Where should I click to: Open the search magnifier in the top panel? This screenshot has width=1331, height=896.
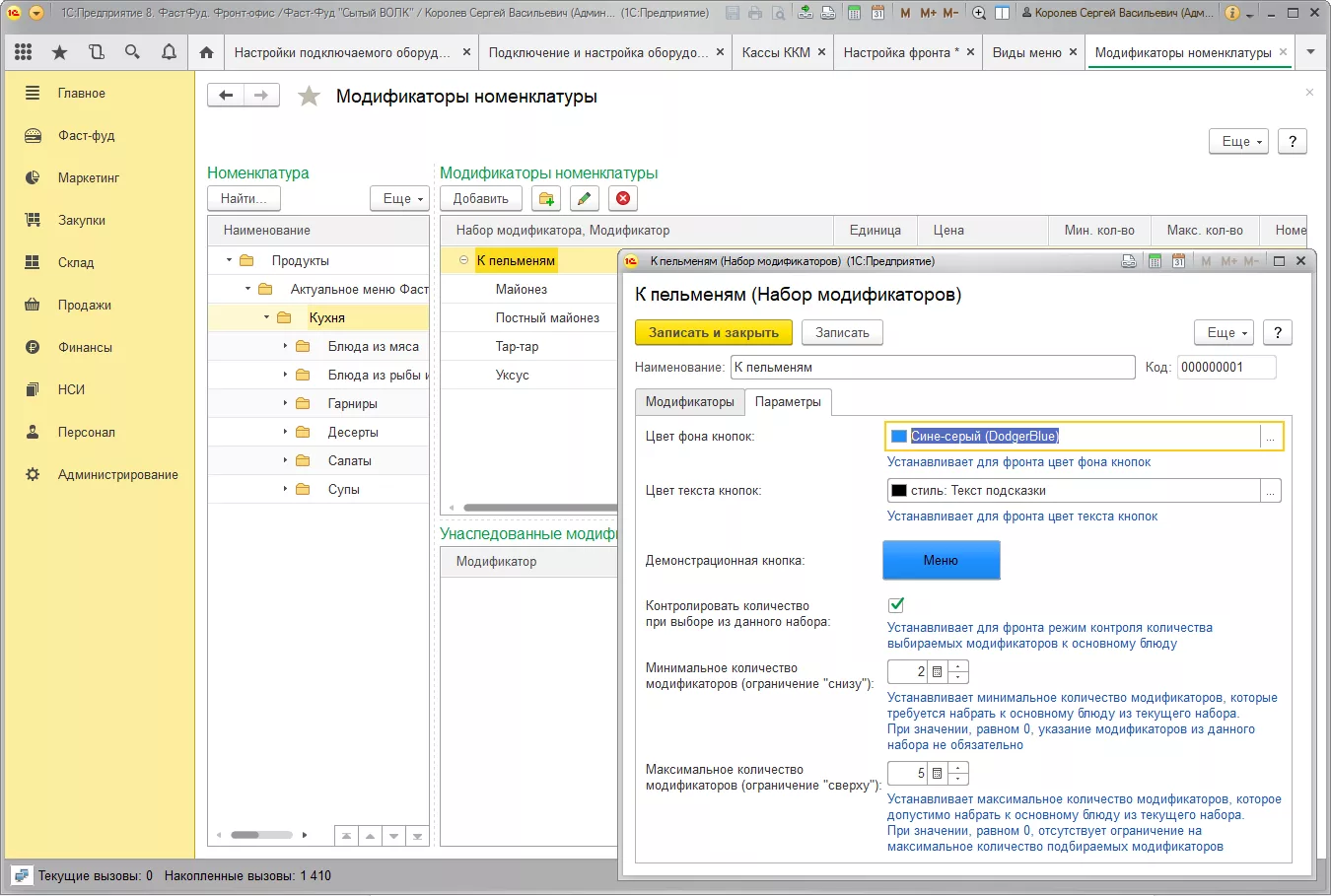[x=132, y=52]
